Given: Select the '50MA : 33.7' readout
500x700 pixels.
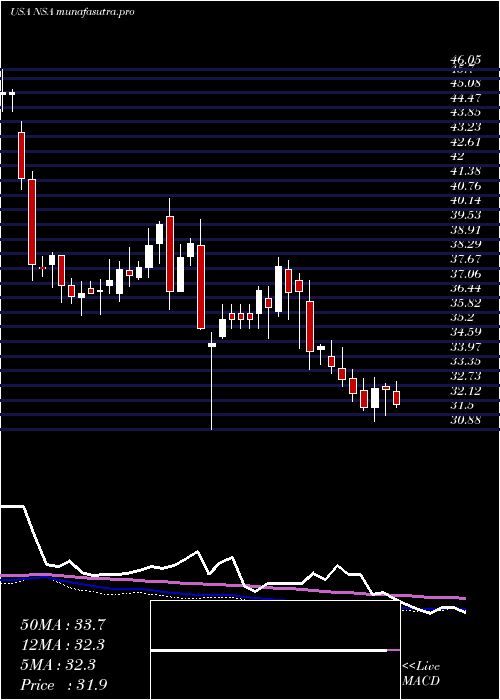Looking at the screenshot, I should (x=63, y=625).
